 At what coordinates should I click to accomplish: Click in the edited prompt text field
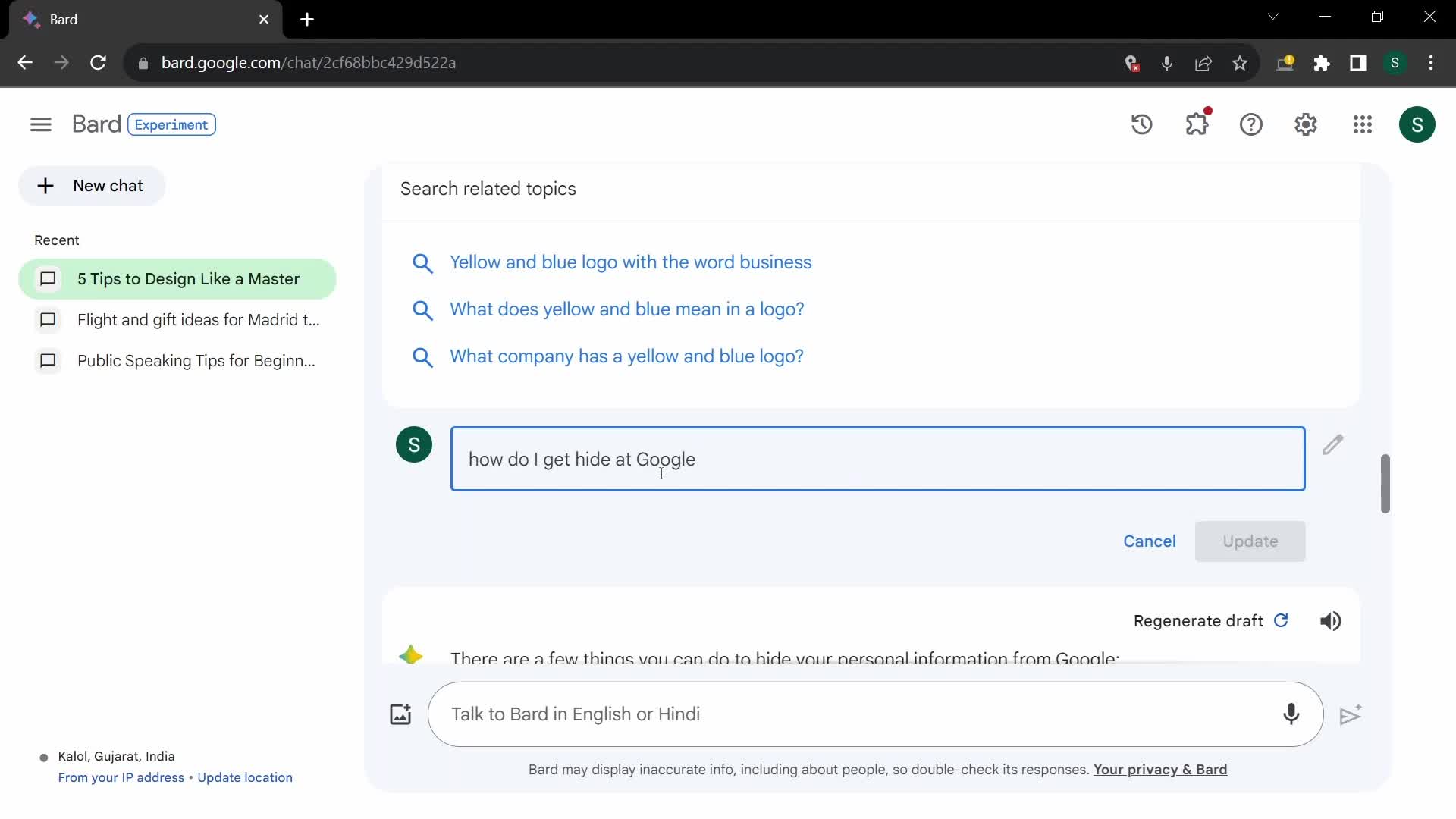[877, 459]
